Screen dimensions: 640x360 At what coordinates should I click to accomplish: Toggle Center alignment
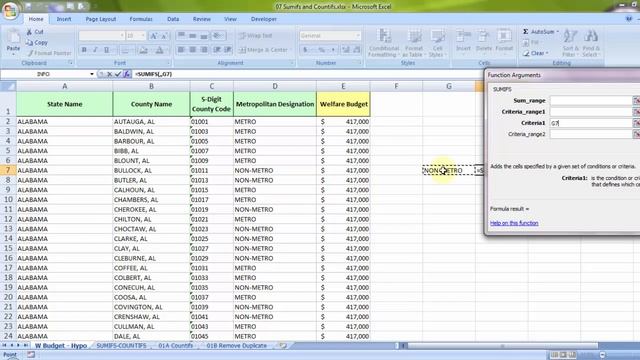coord(193,50)
